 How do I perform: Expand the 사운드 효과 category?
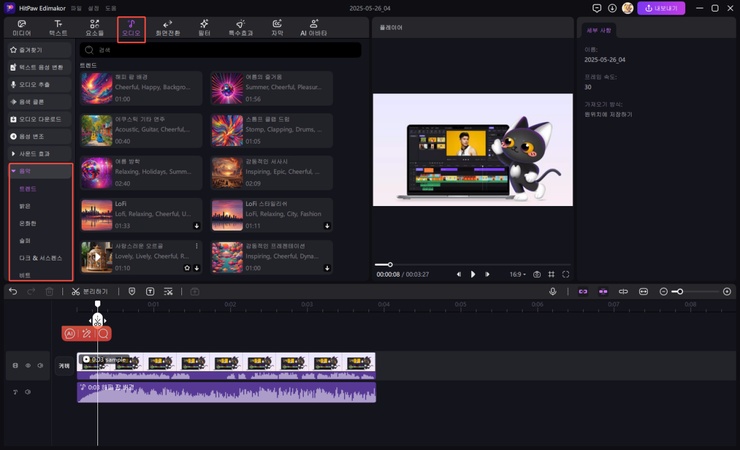click(x=38, y=154)
